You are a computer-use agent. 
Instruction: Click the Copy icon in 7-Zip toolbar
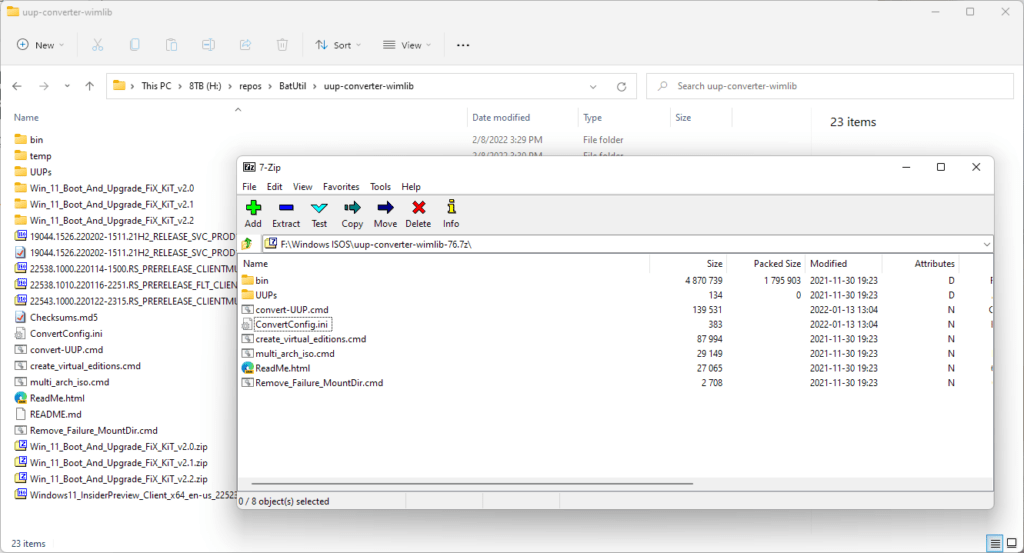click(x=352, y=213)
